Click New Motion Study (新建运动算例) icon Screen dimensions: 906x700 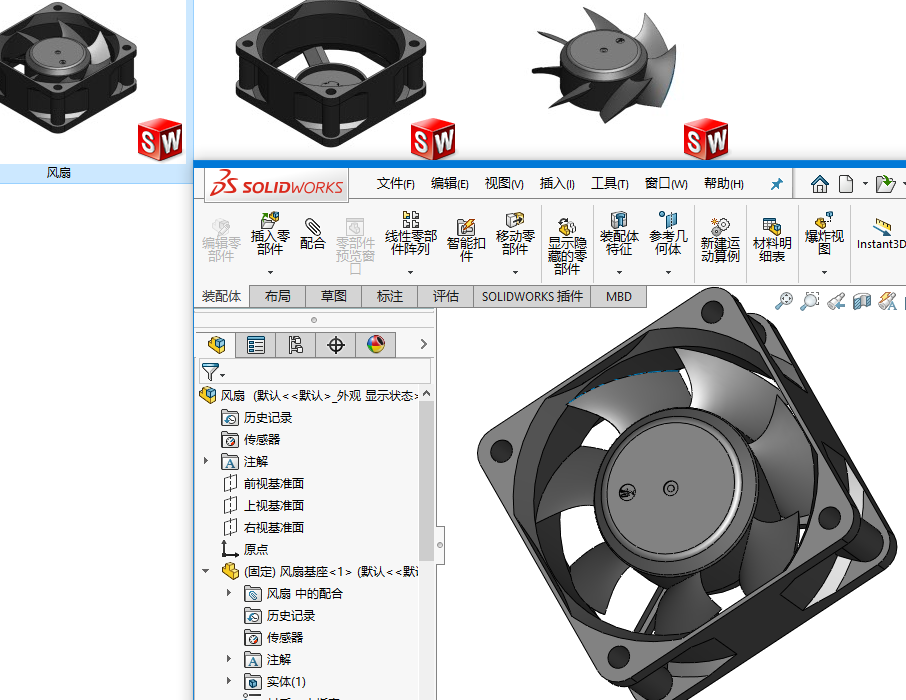coord(720,227)
